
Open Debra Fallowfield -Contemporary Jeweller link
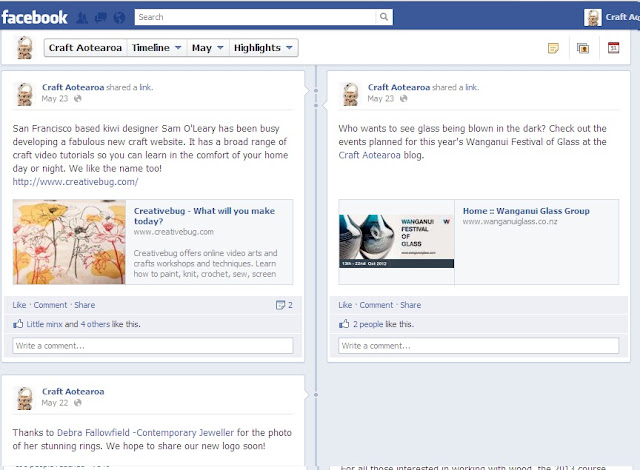pyautogui.click(x=145, y=432)
